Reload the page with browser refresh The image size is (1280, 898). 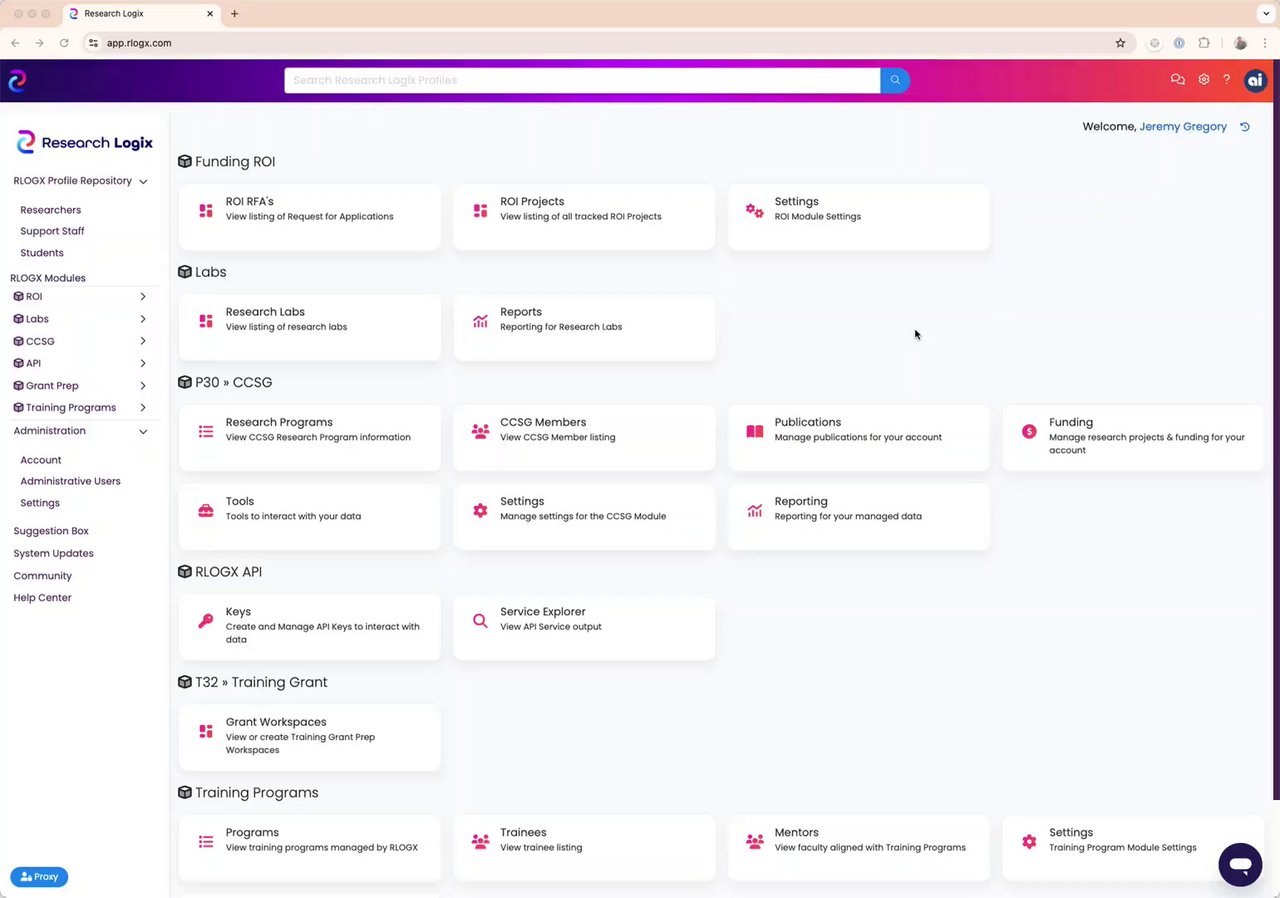[x=64, y=43]
